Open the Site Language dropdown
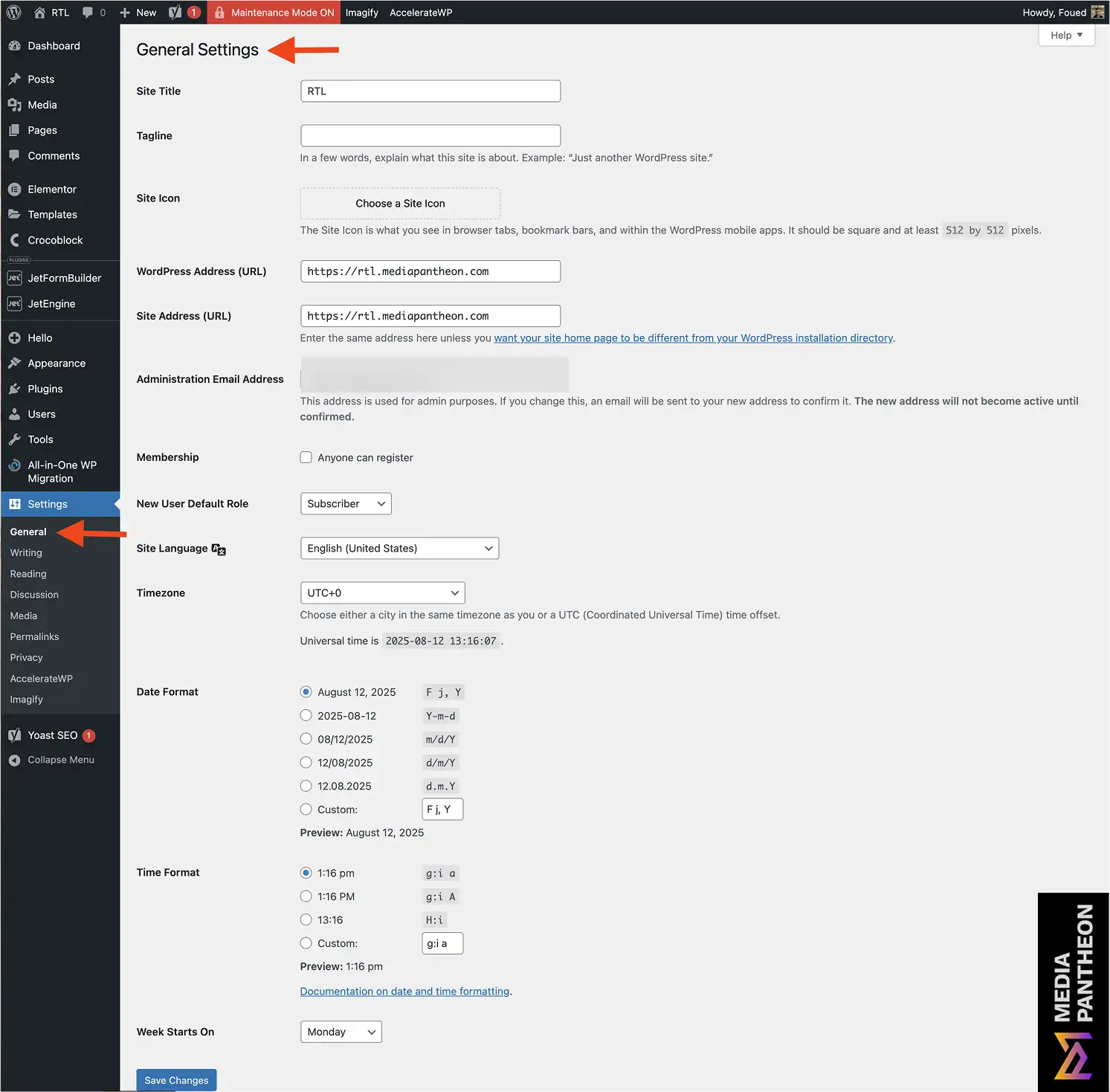 399,548
